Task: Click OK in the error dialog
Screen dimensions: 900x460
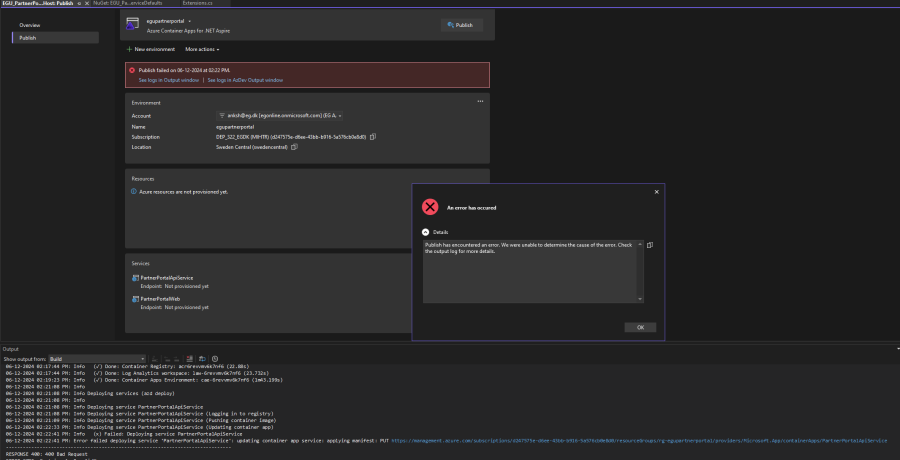Action: pyautogui.click(x=640, y=327)
